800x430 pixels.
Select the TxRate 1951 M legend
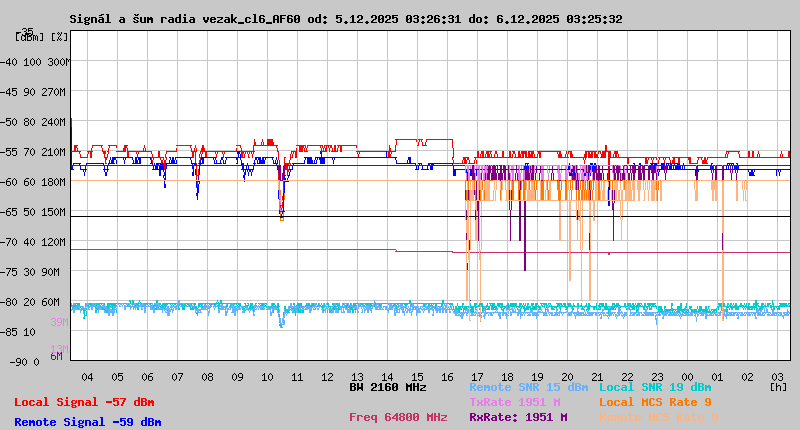pyautogui.click(x=514, y=402)
